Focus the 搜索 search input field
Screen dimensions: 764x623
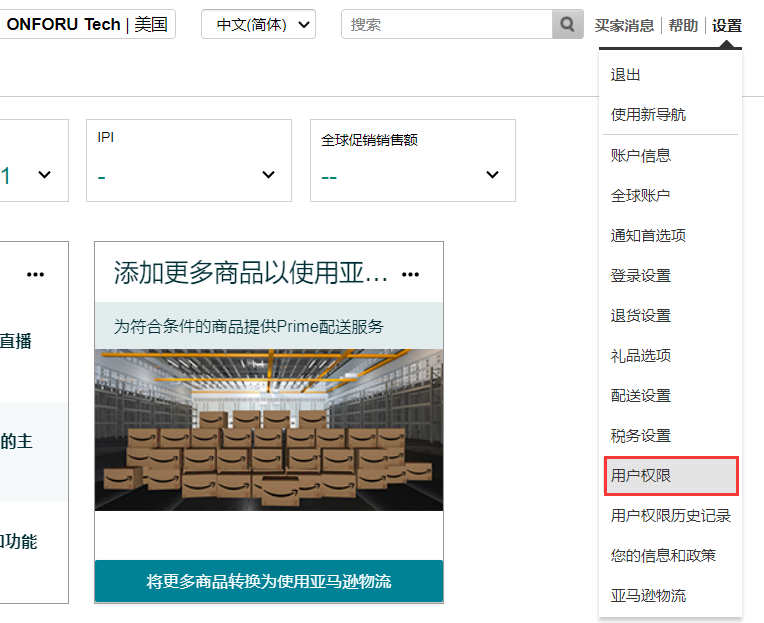coord(447,24)
